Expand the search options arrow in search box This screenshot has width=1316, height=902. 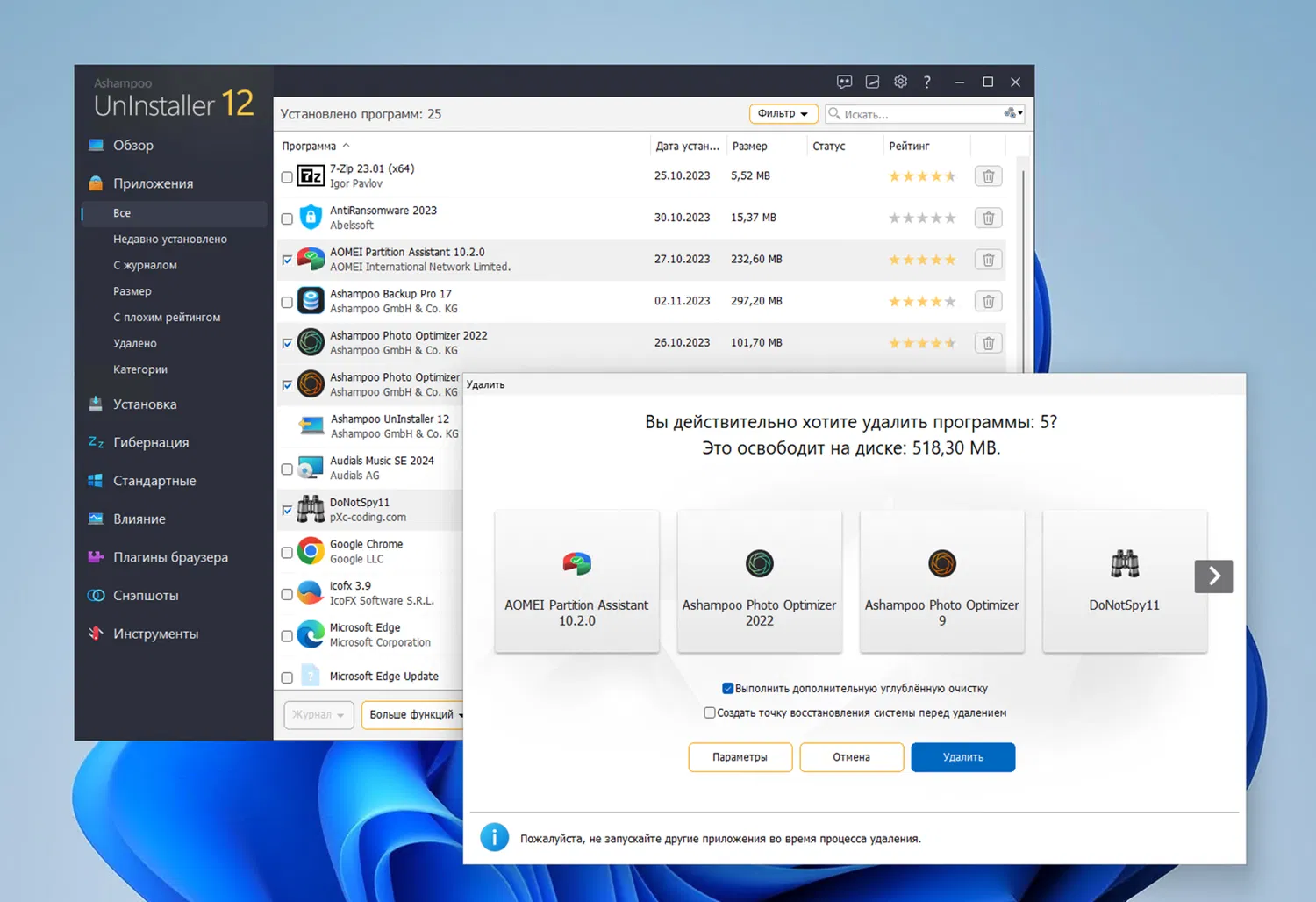1013,114
